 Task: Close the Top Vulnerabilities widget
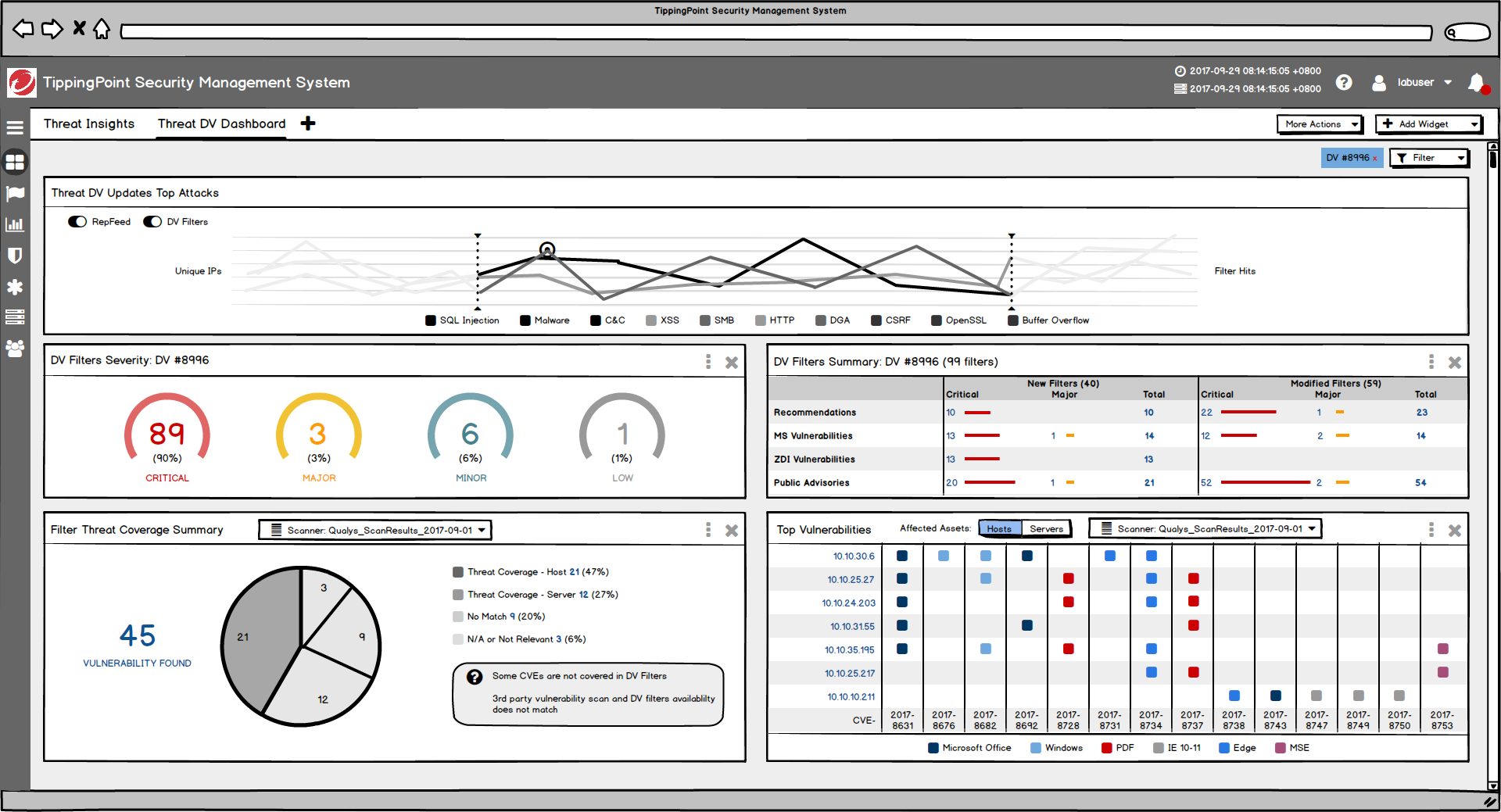coord(1455,531)
